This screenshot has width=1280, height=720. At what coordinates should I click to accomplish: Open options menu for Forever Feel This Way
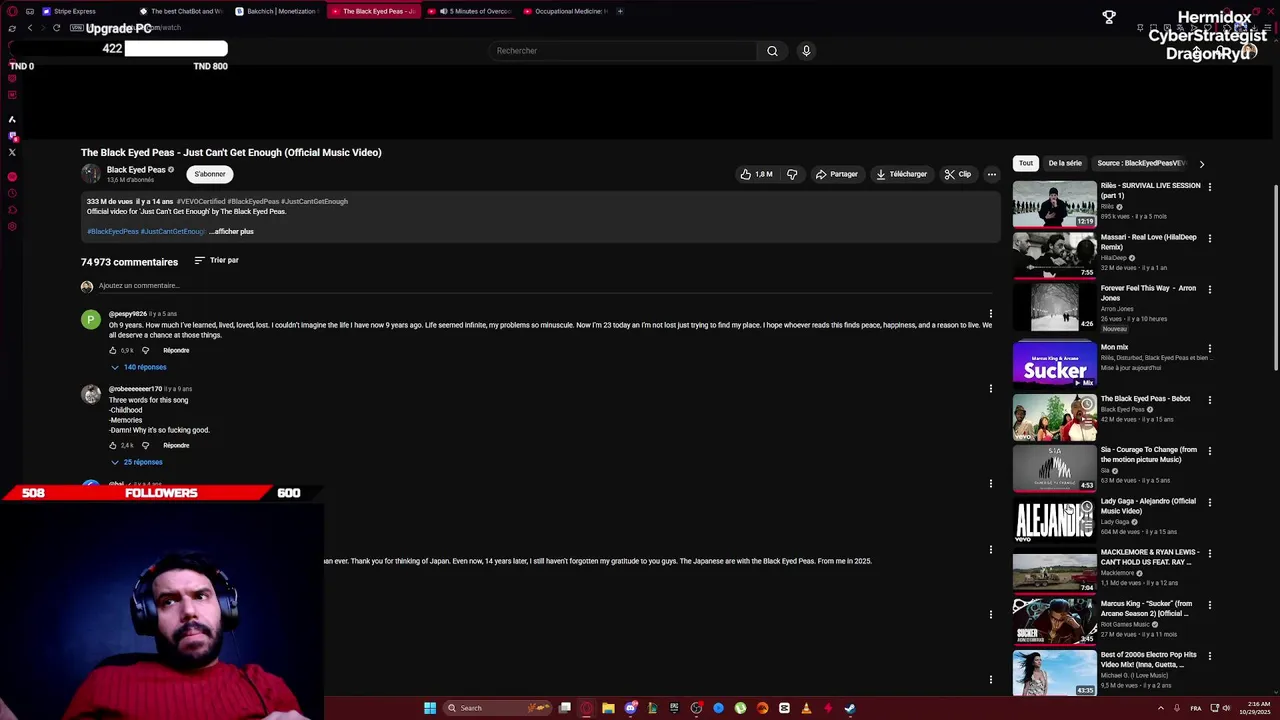pyautogui.click(x=1210, y=289)
